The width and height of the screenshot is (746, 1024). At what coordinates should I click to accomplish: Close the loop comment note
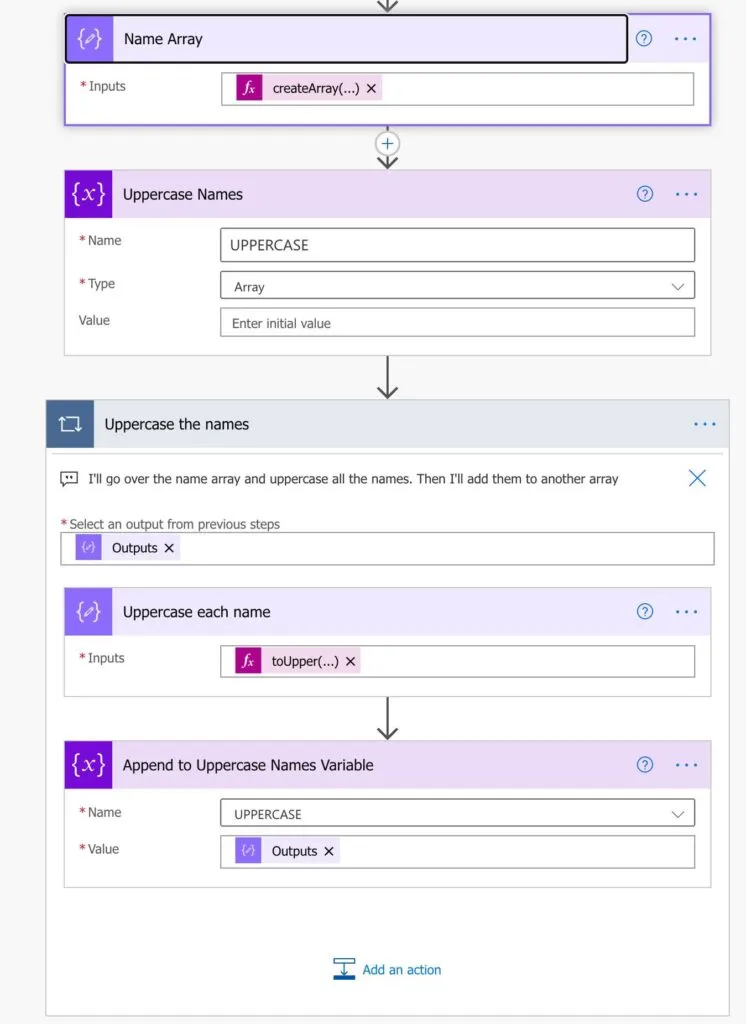[x=697, y=478]
